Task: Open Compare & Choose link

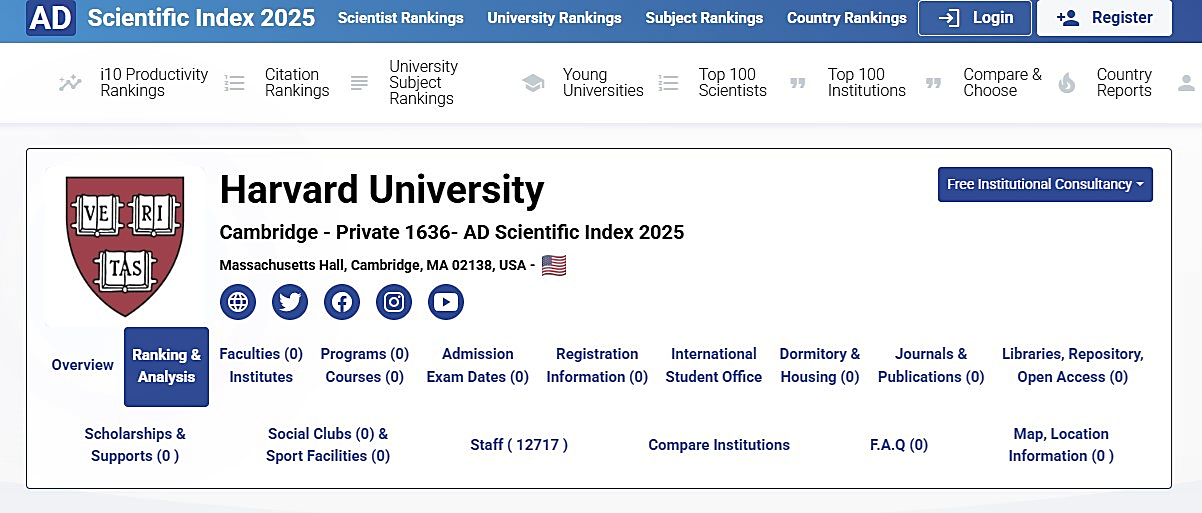Action: (x=1002, y=83)
